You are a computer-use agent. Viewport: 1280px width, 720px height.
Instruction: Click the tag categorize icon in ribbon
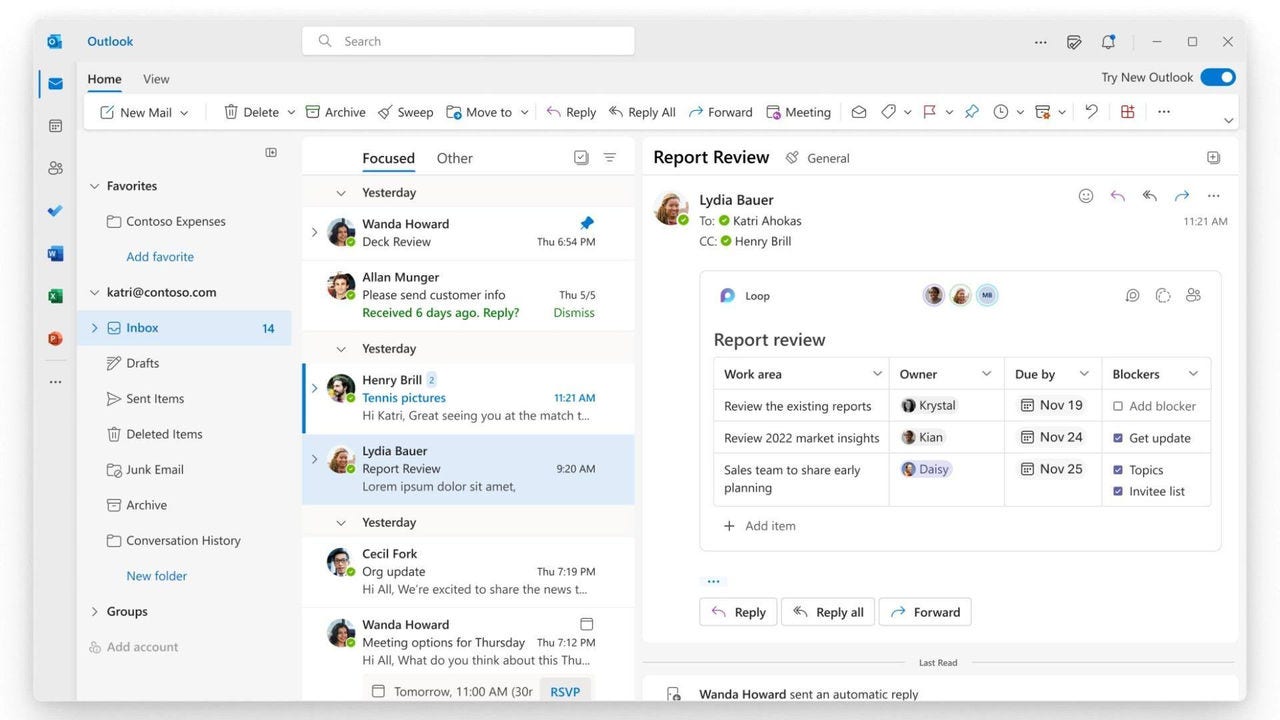click(888, 112)
